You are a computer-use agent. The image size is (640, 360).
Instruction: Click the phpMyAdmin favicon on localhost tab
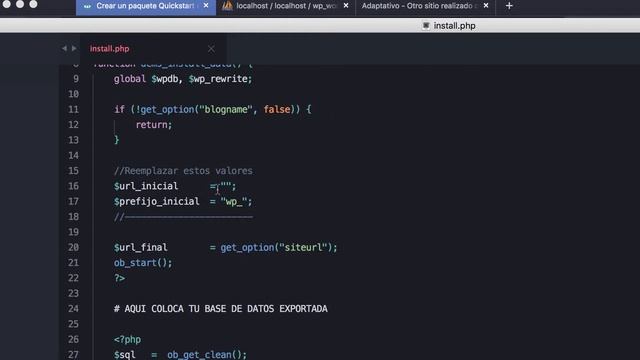point(227,6)
